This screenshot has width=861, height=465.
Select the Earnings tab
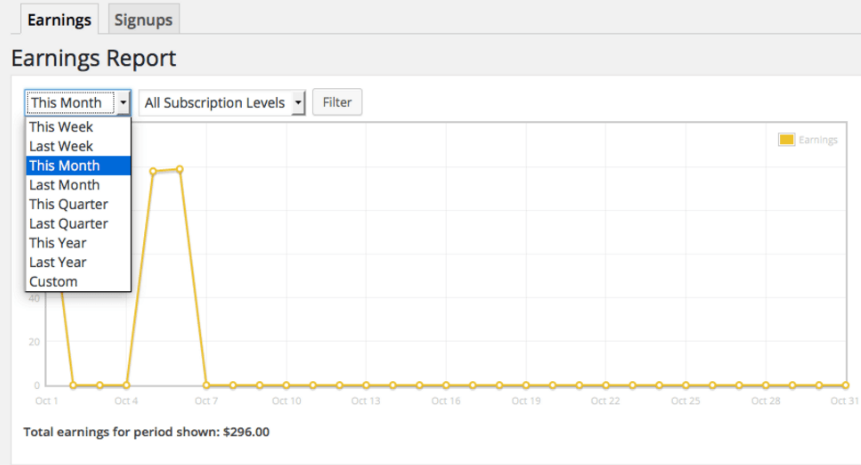pyautogui.click(x=59, y=20)
